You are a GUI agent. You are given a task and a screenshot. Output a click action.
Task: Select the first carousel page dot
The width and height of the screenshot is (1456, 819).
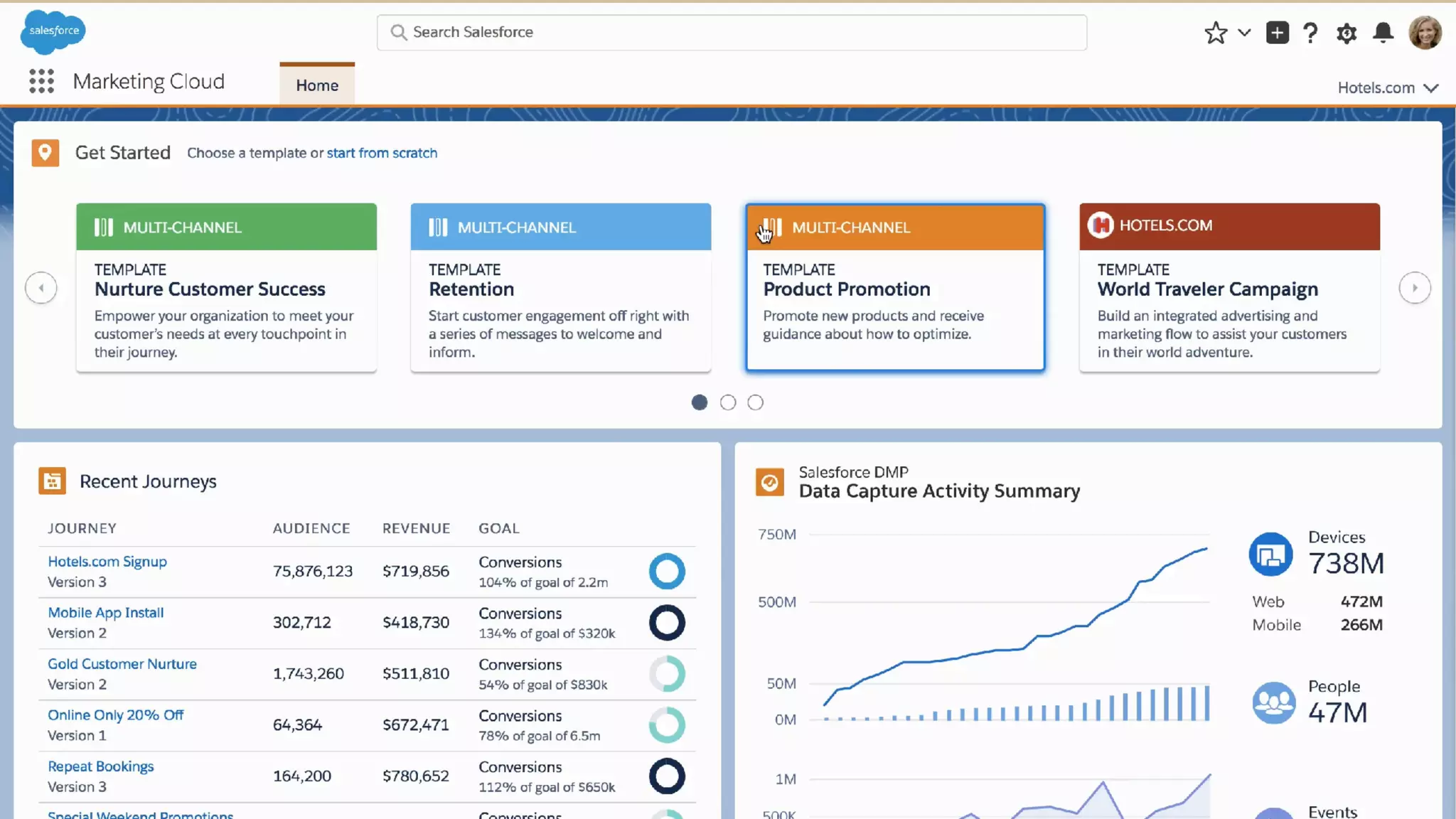click(700, 402)
